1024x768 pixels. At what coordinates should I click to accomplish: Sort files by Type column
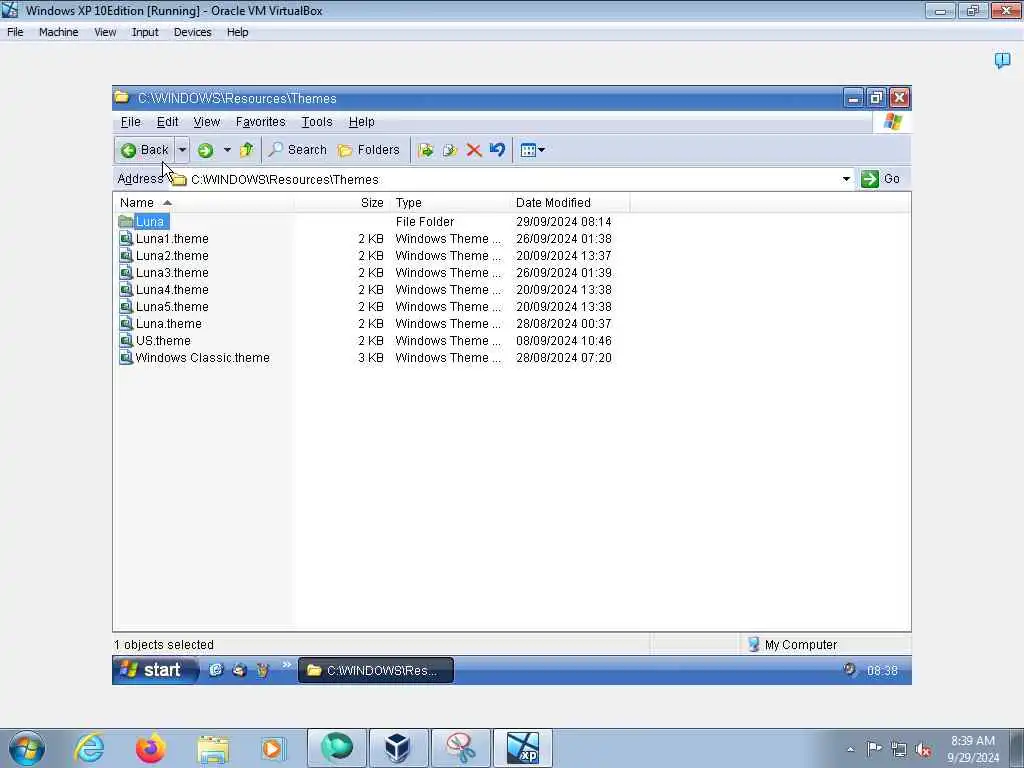[450, 202]
